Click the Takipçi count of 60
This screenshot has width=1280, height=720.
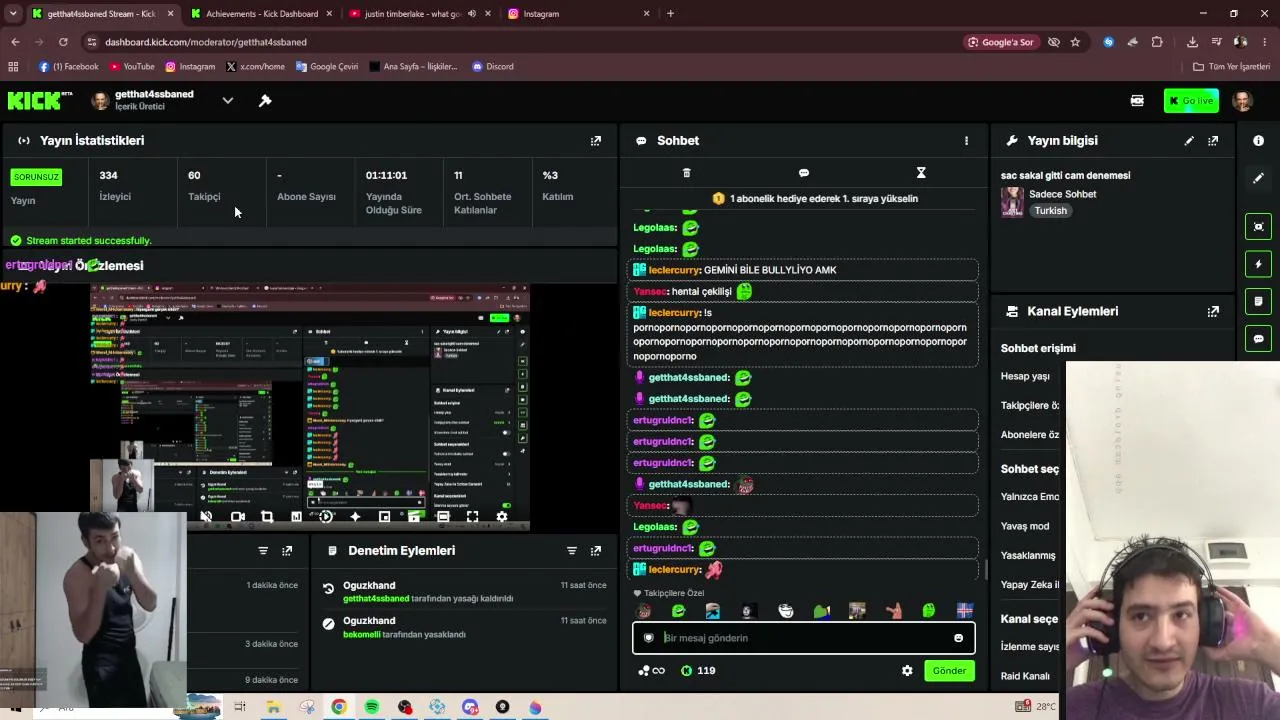(x=194, y=175)
